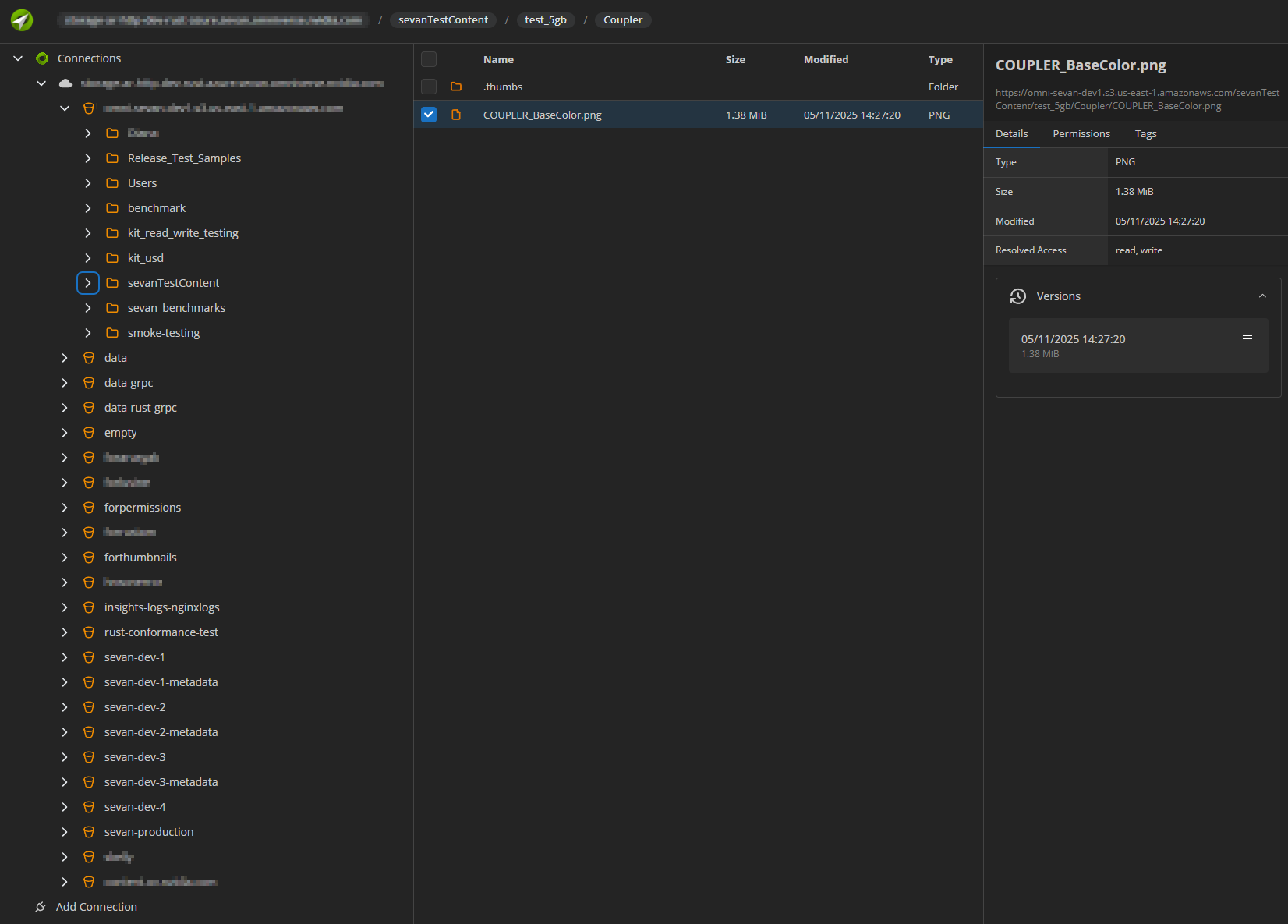The image size is (1288, 924).
Task: Click the Release_Test_Samples folder icon
Action: (112, 158)
